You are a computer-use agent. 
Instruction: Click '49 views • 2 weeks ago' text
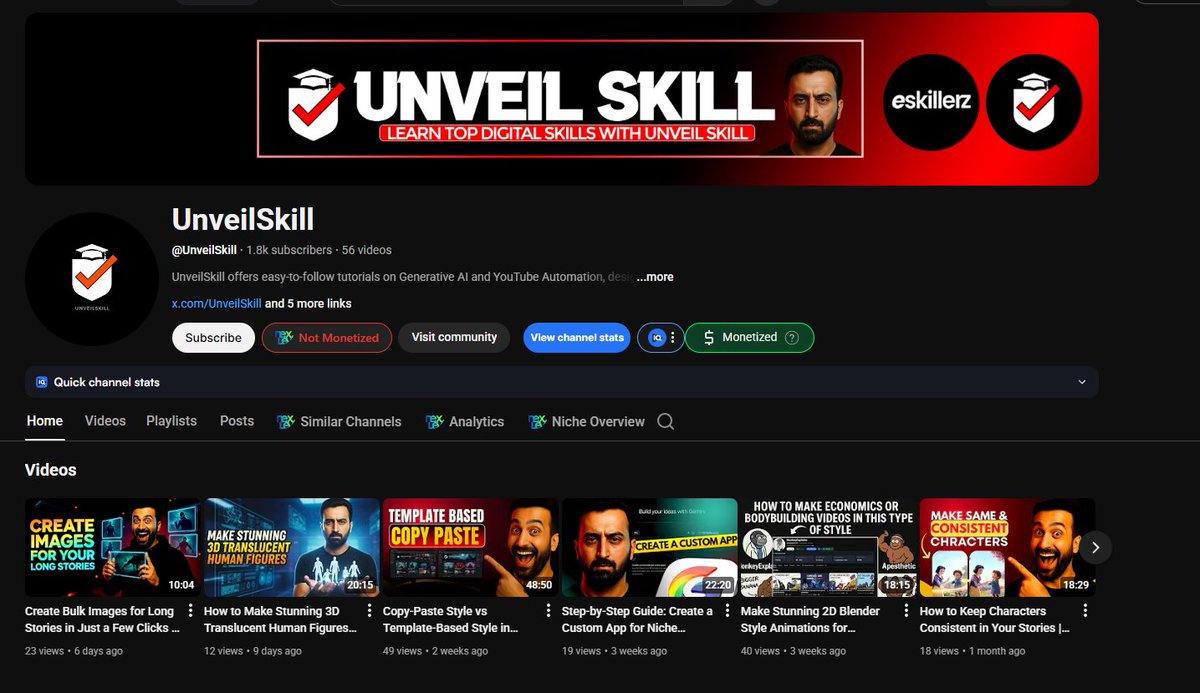pos(436,651)
